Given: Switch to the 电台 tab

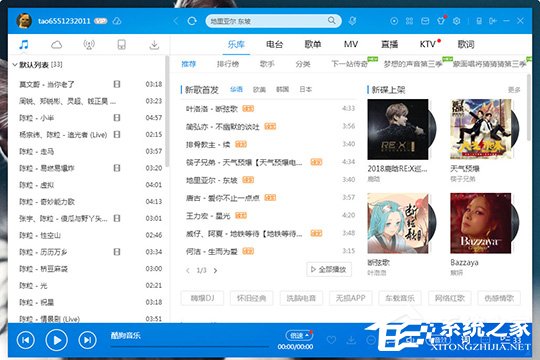Looking at the screenshot, I should (274, 44).
